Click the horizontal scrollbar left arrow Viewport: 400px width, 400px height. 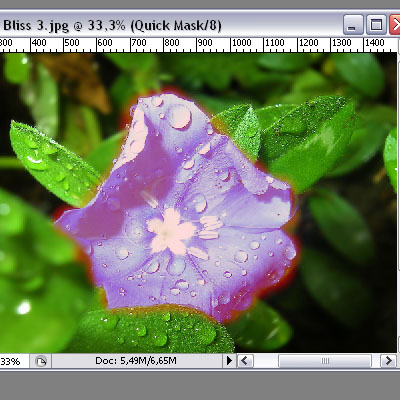point(245,361)
